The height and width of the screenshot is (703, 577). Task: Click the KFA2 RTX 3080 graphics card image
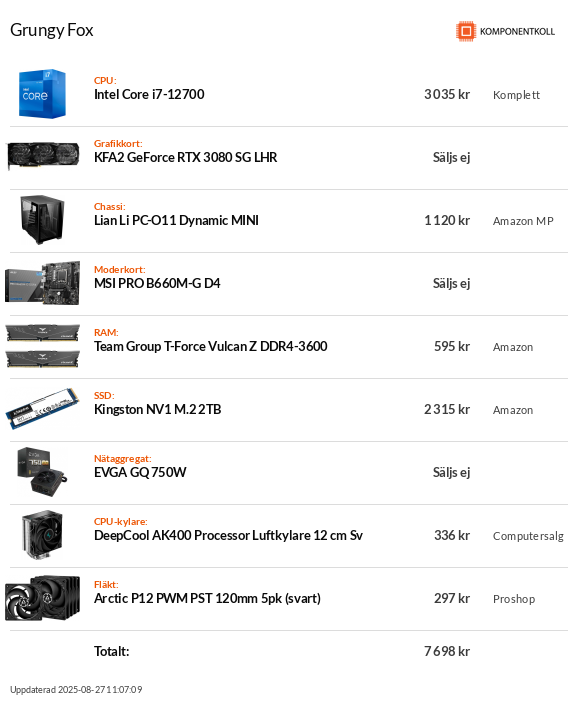click(43, 156)
